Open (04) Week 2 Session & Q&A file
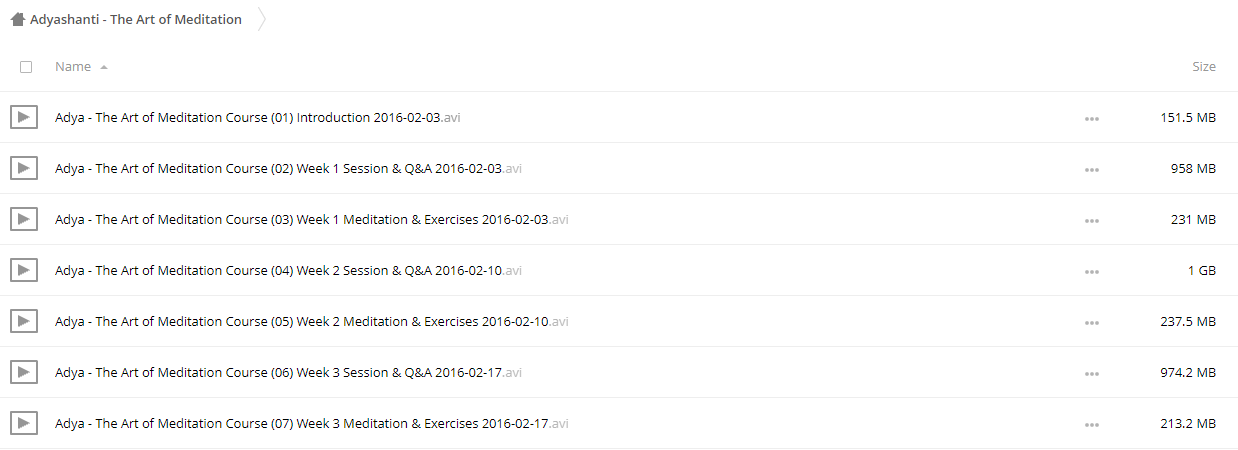 click(x=288, y=270)
